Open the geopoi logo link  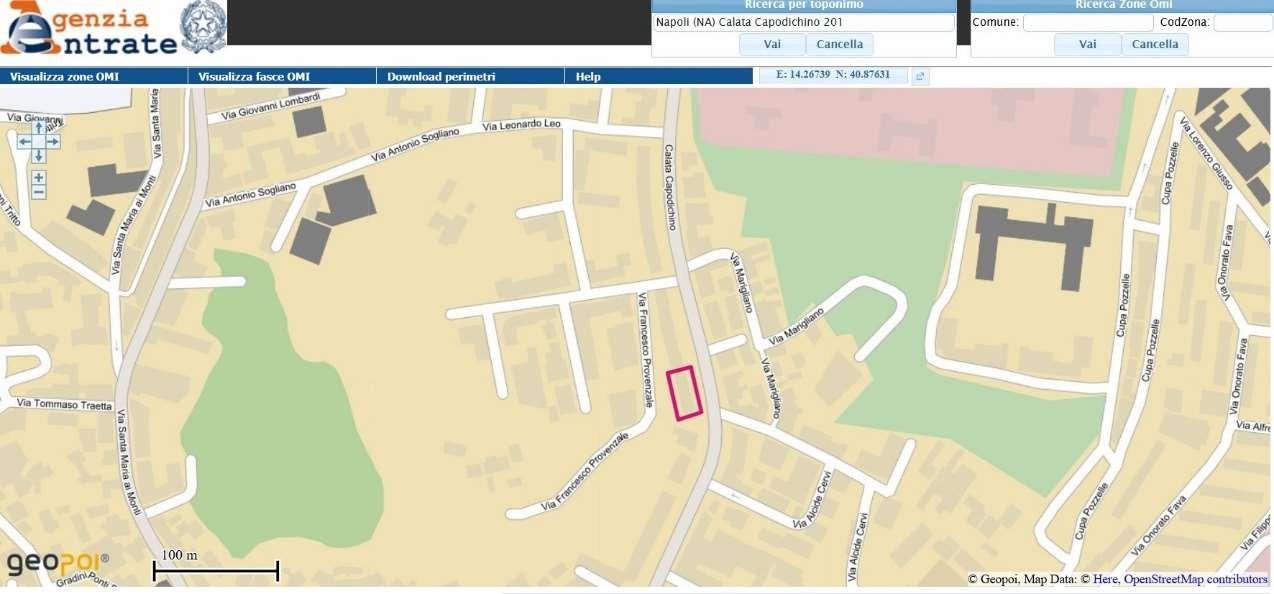coord(58,563)
